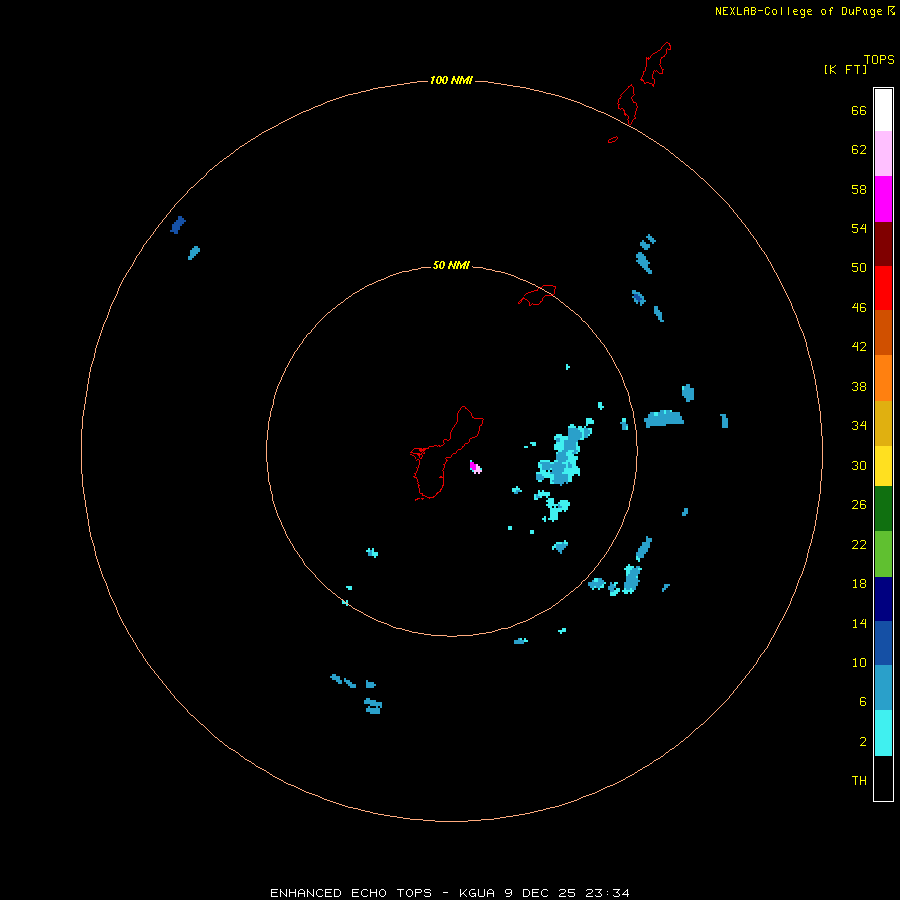Click the island outline on the 50 NMI ring

(x=537, y=295)
